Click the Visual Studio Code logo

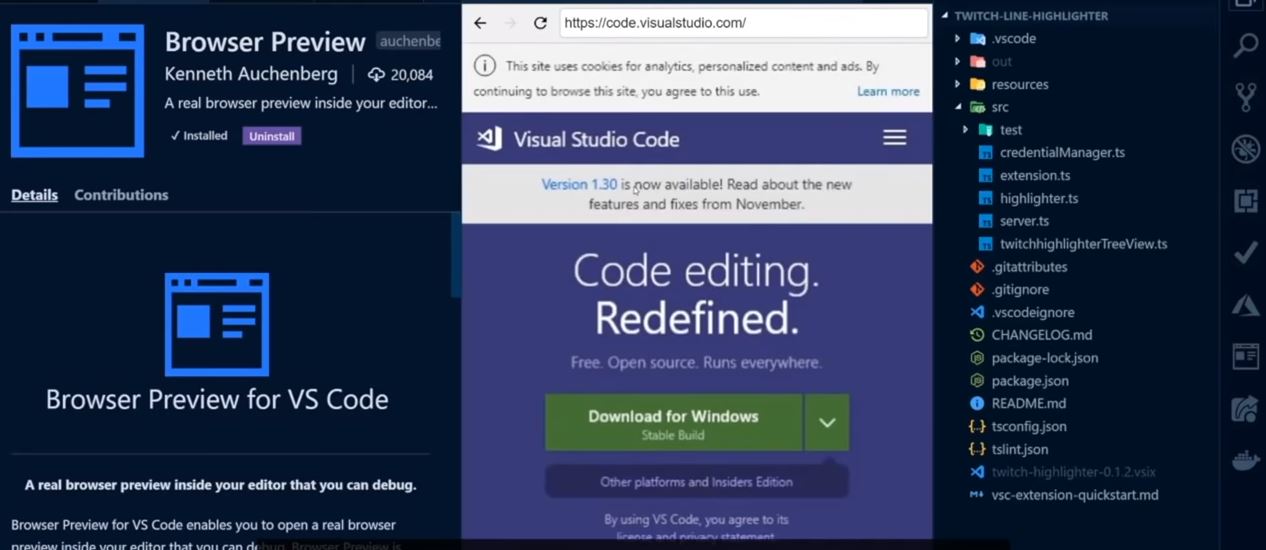pyautogui.click(x=489, y=139)
